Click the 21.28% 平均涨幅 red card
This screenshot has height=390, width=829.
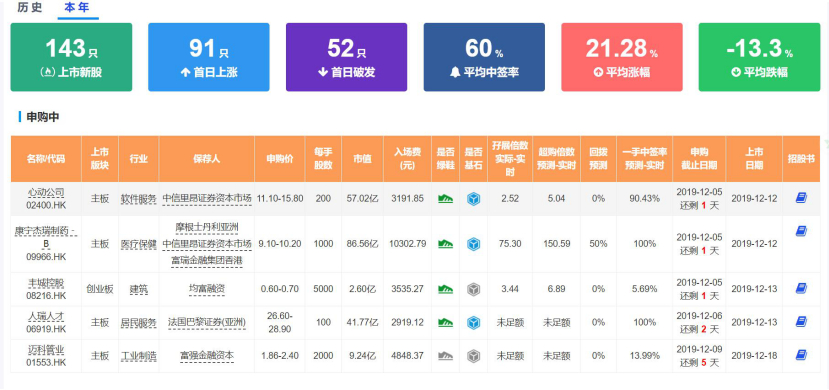click(622, 57)
